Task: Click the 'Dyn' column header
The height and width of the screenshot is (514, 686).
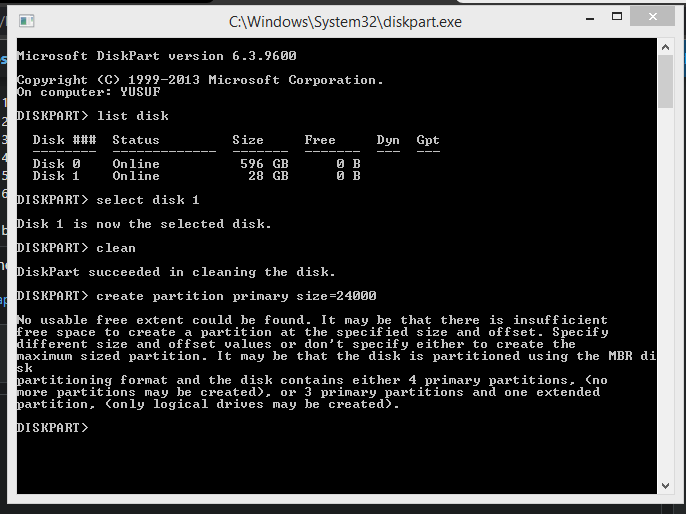Action: tap(388, 140)
